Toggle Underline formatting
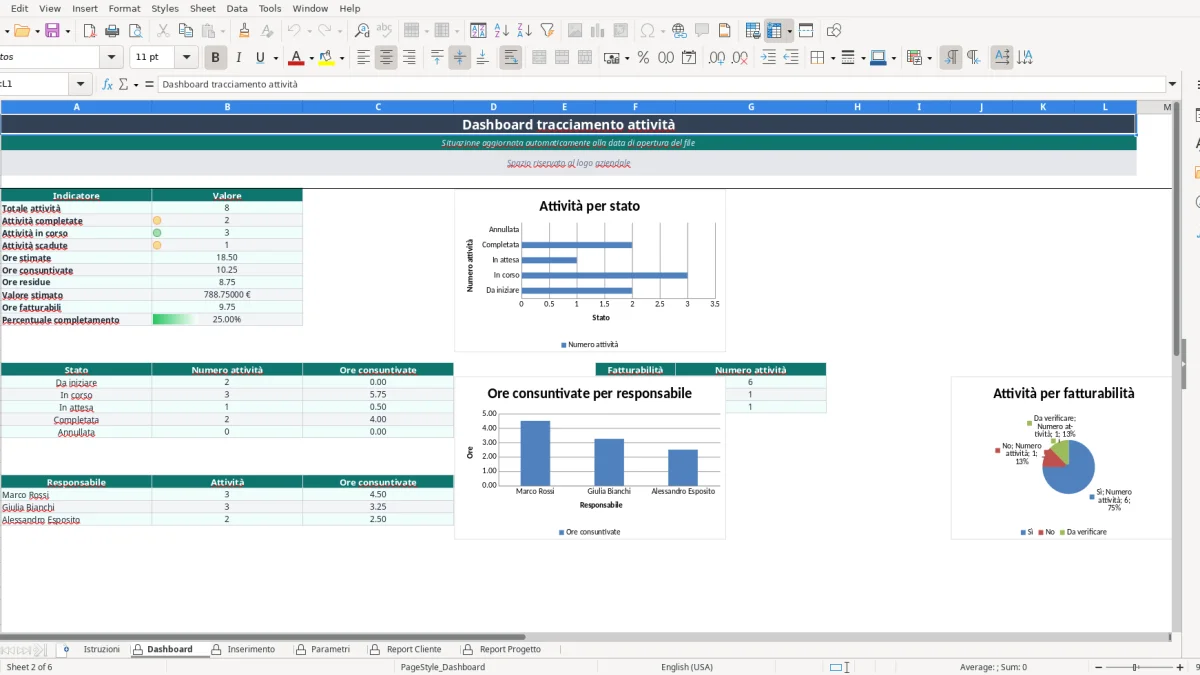1200x675 pixels. (261, 58)
